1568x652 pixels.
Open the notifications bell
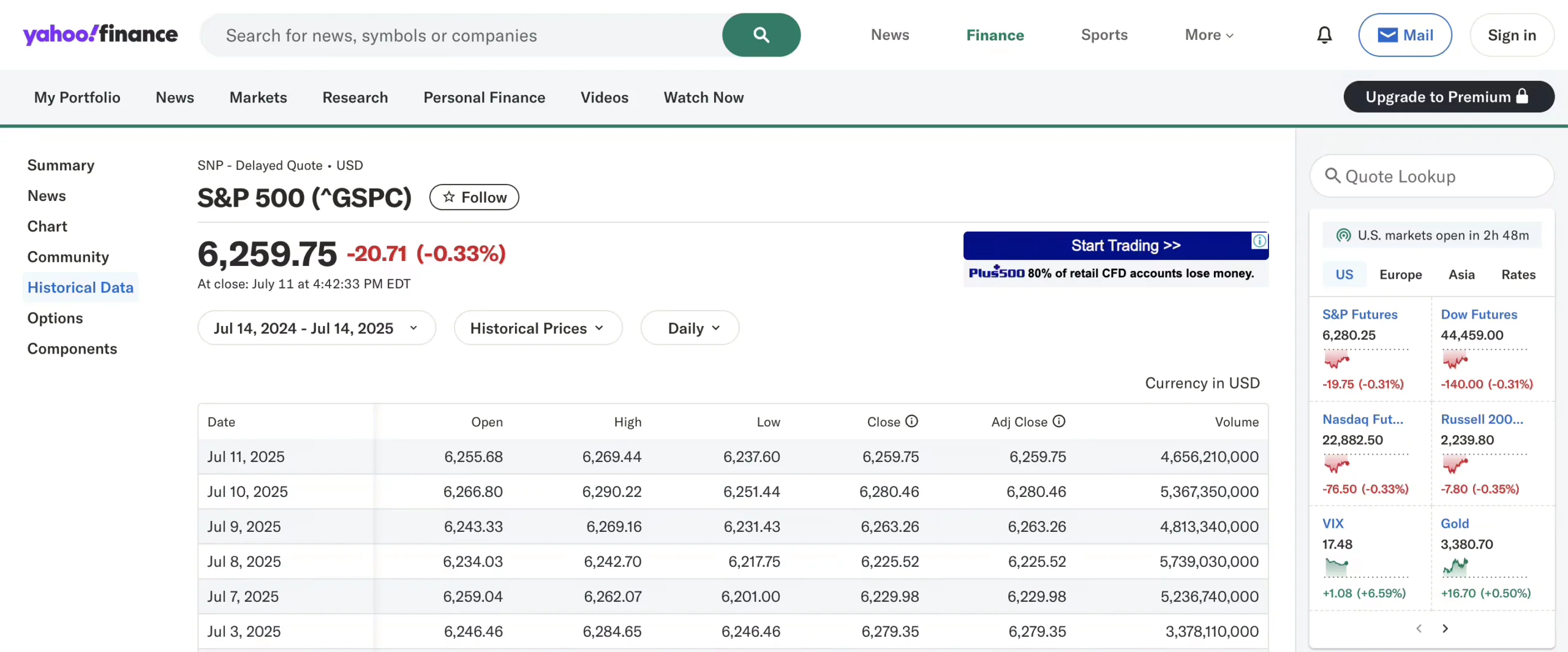point(1324,35)
